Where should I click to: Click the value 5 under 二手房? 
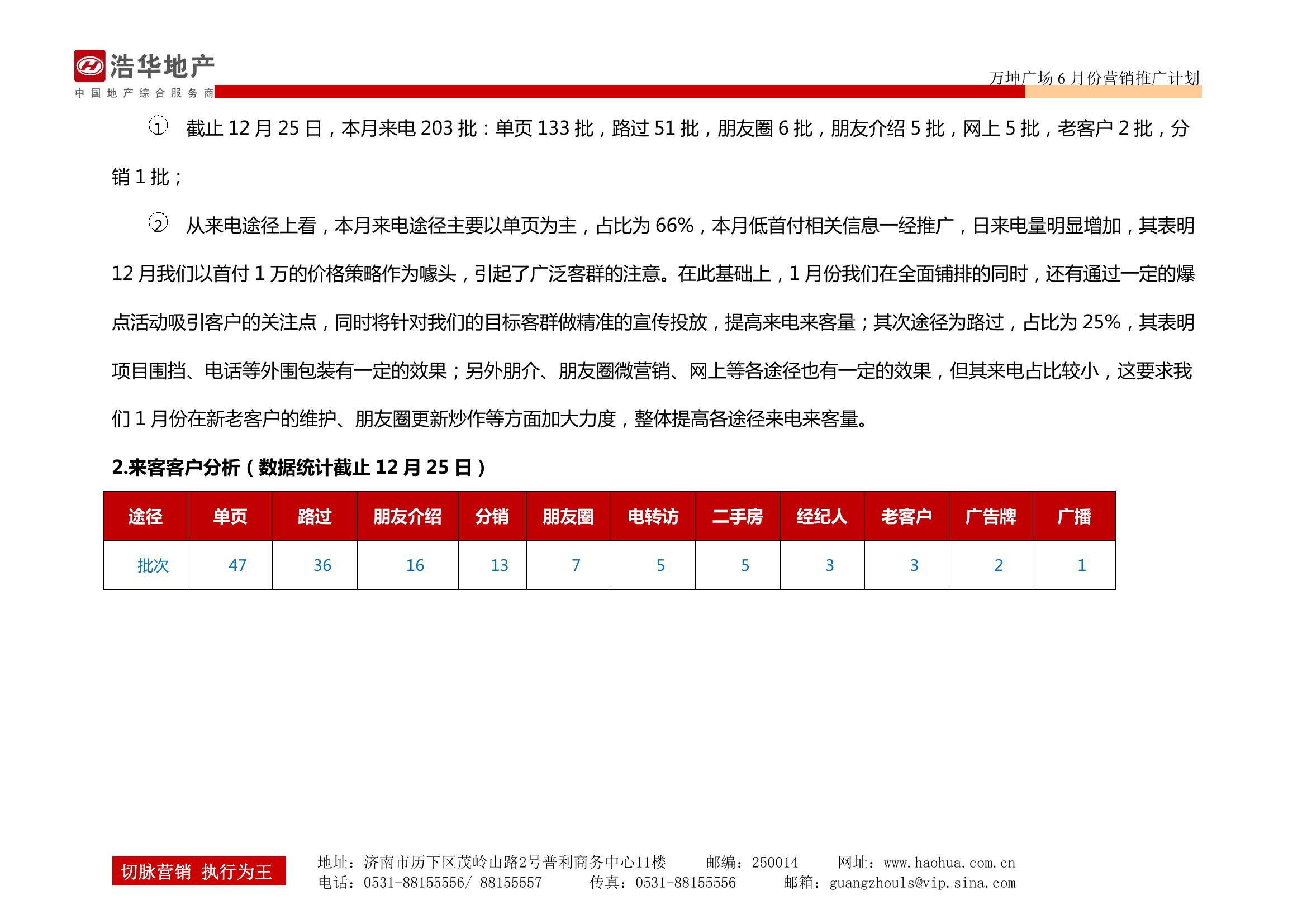click(745, 565)
